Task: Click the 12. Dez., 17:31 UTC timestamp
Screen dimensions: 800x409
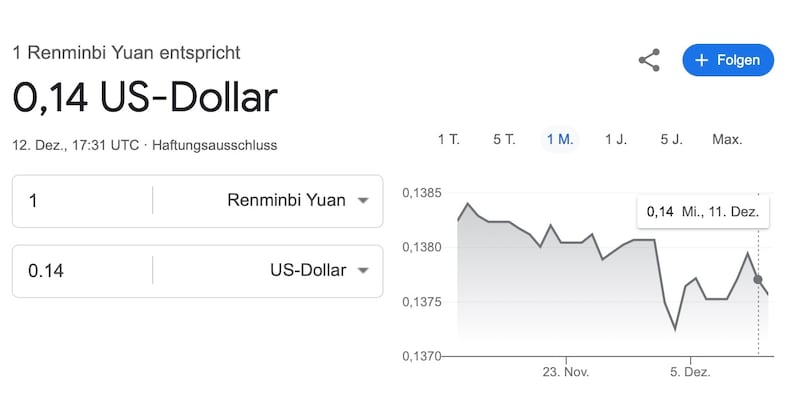Action: pyautogui.click(x=76, y=145)
